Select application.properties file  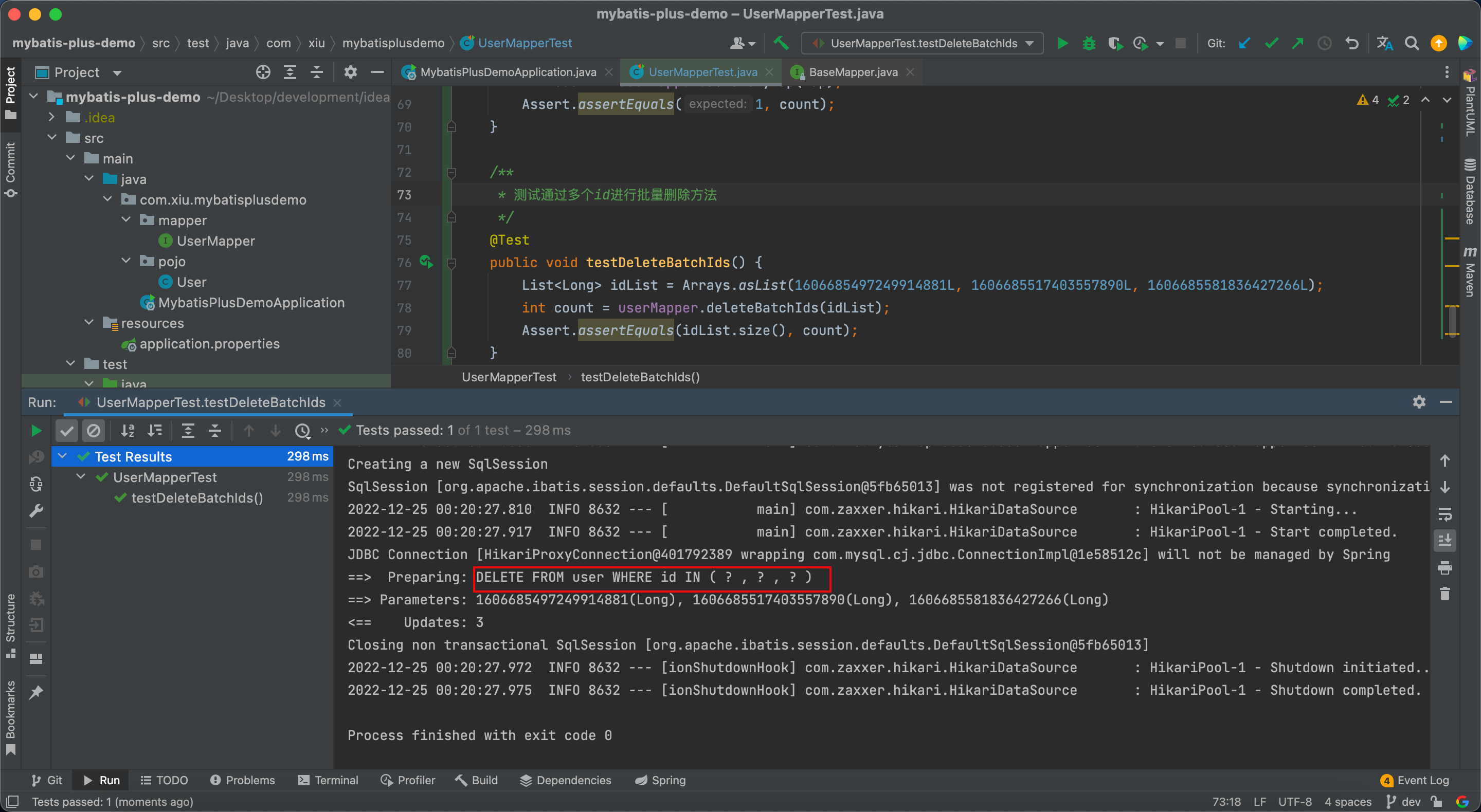click(x=209, y=344)
